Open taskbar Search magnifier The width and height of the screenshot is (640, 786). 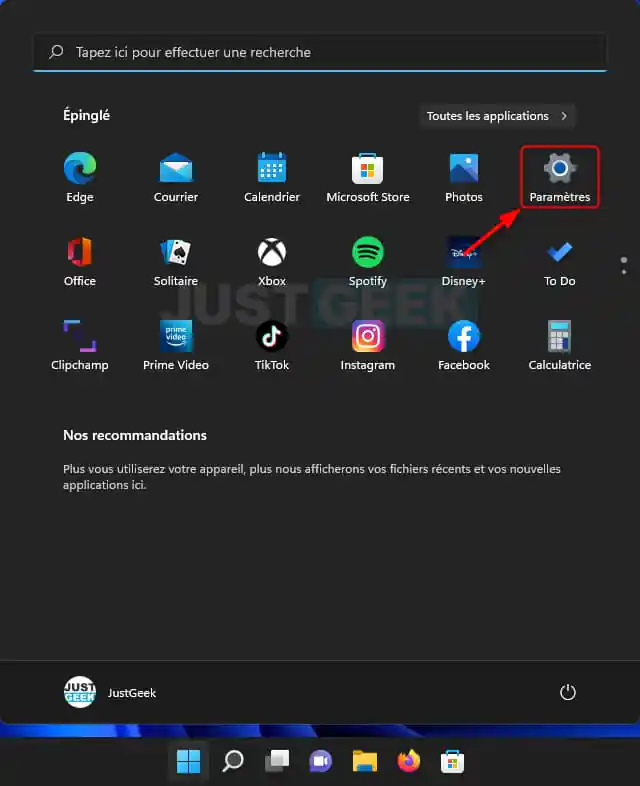(x=233, y=761)
